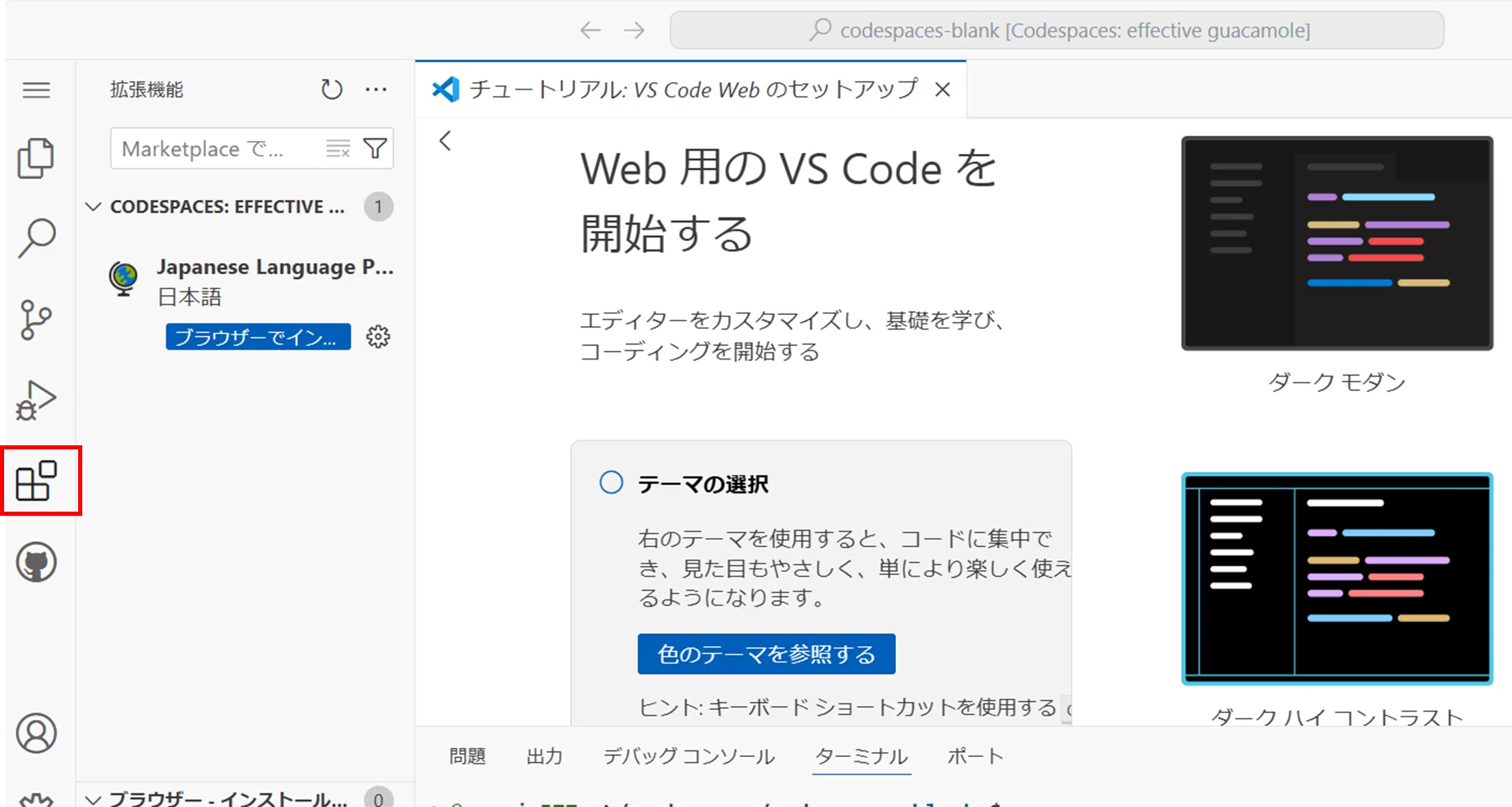Click the 日本語 extension description
The height and width of the screenshot is (807, 1512).
(190, 297)
